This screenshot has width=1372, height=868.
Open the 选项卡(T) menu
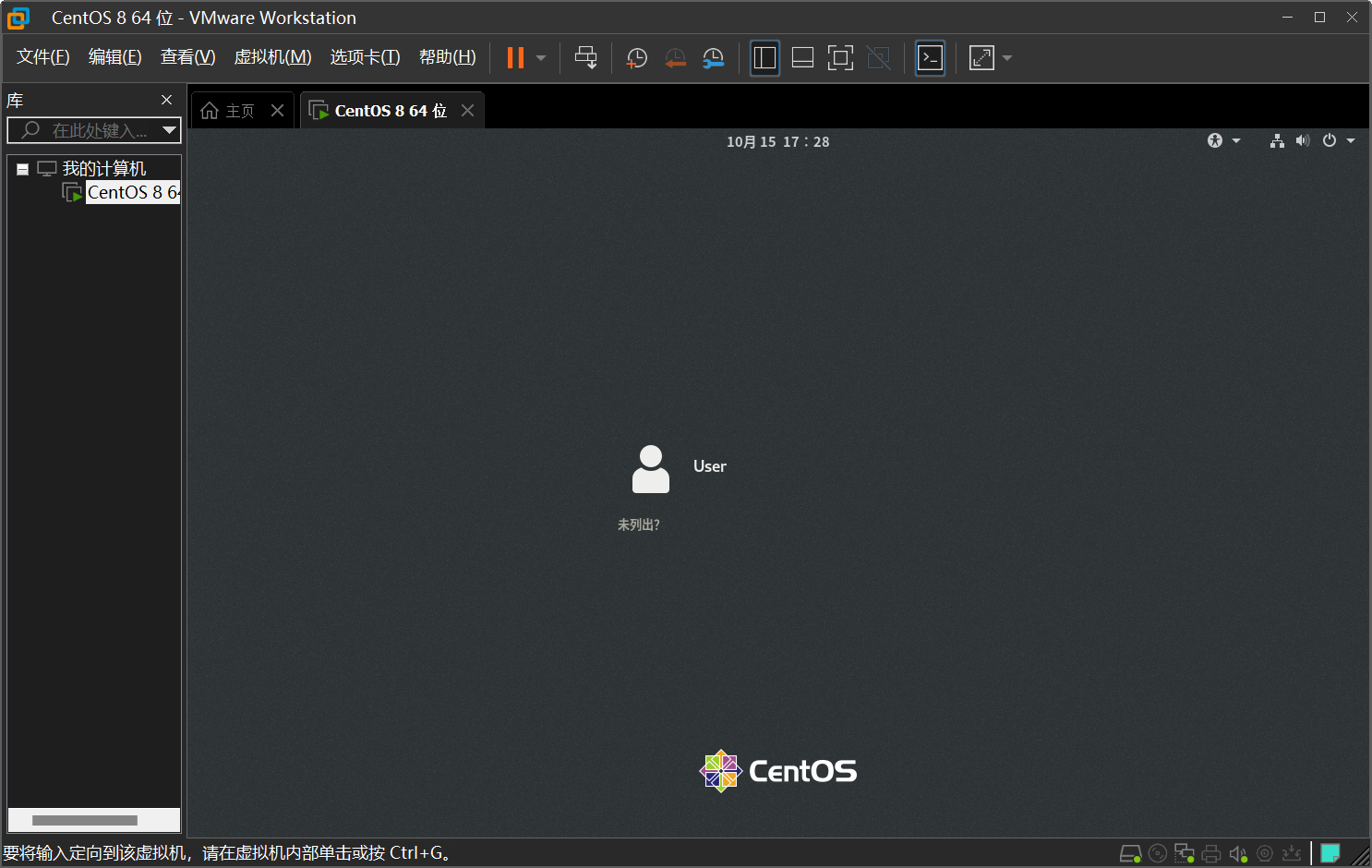click(366, 57)
